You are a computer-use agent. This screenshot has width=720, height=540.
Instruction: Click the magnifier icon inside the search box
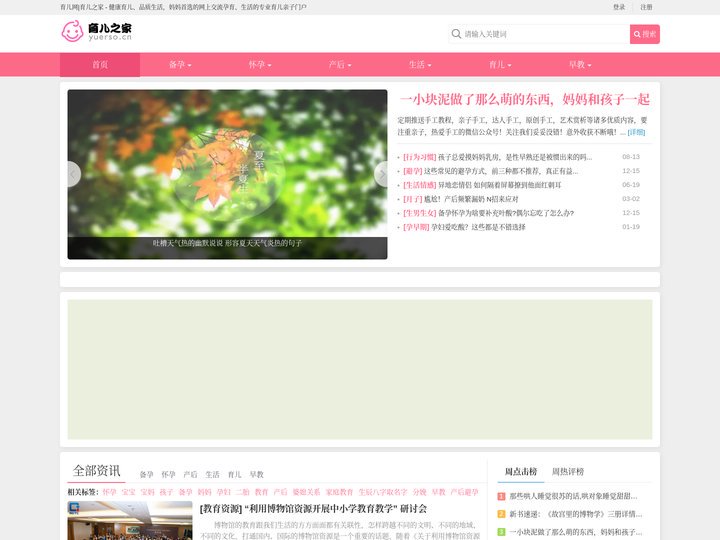click(x=456, y=34)
